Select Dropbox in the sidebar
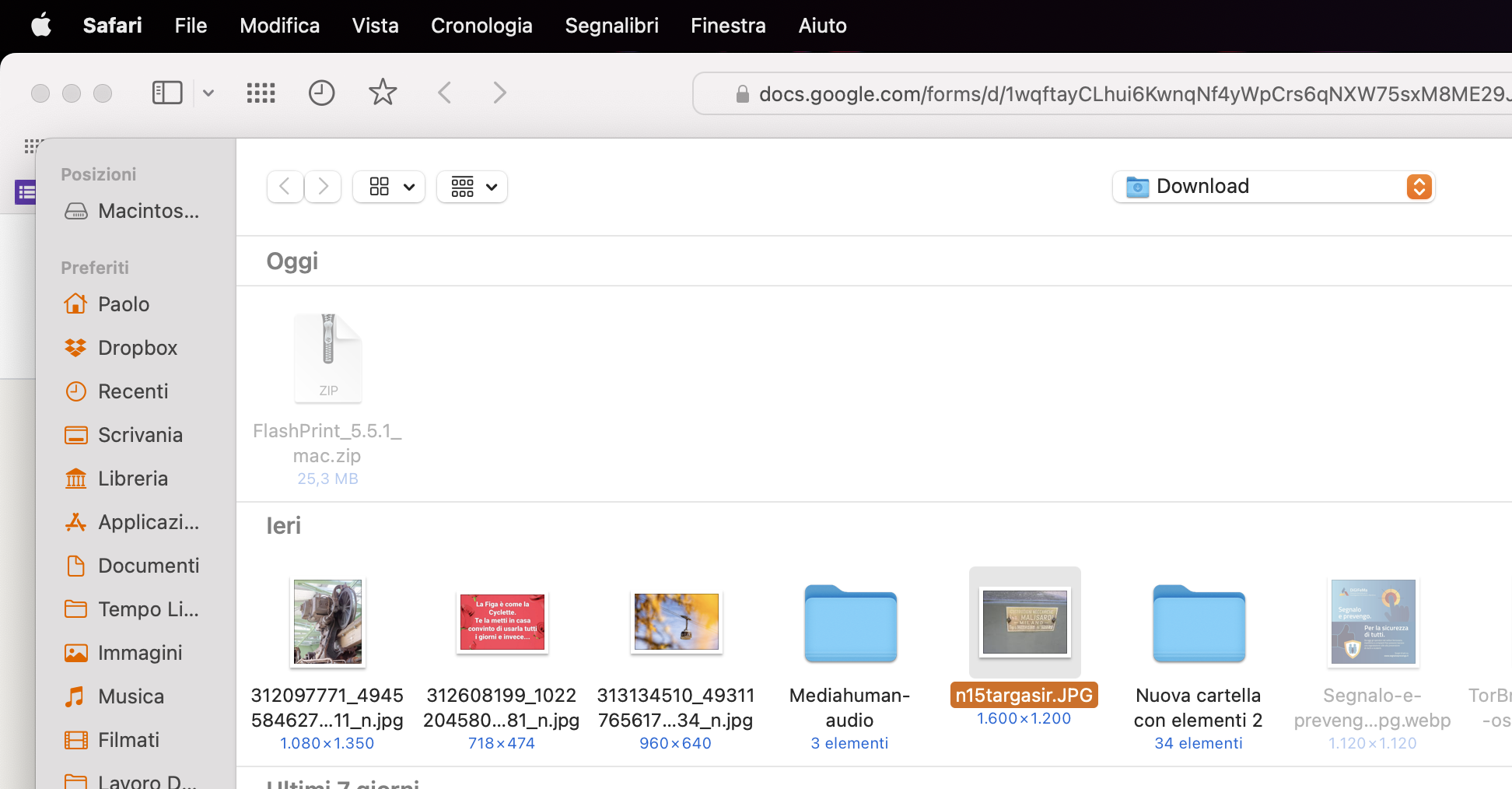Image resolution: width=1512 pixels, height=789 pixels. (121, 348)
